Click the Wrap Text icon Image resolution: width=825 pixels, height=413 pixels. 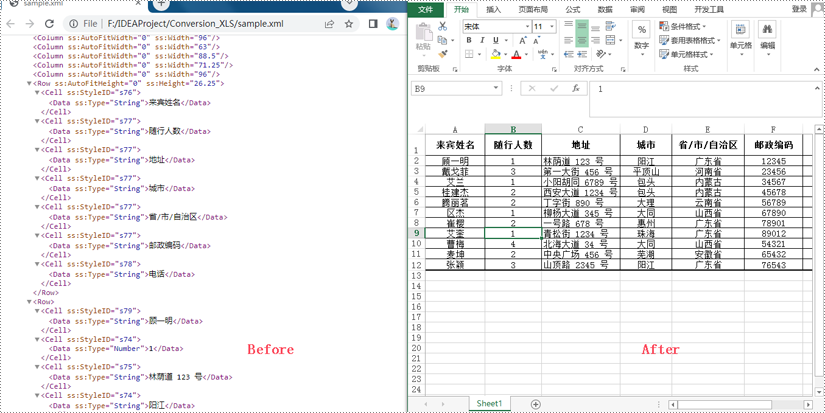click(610, 26)
